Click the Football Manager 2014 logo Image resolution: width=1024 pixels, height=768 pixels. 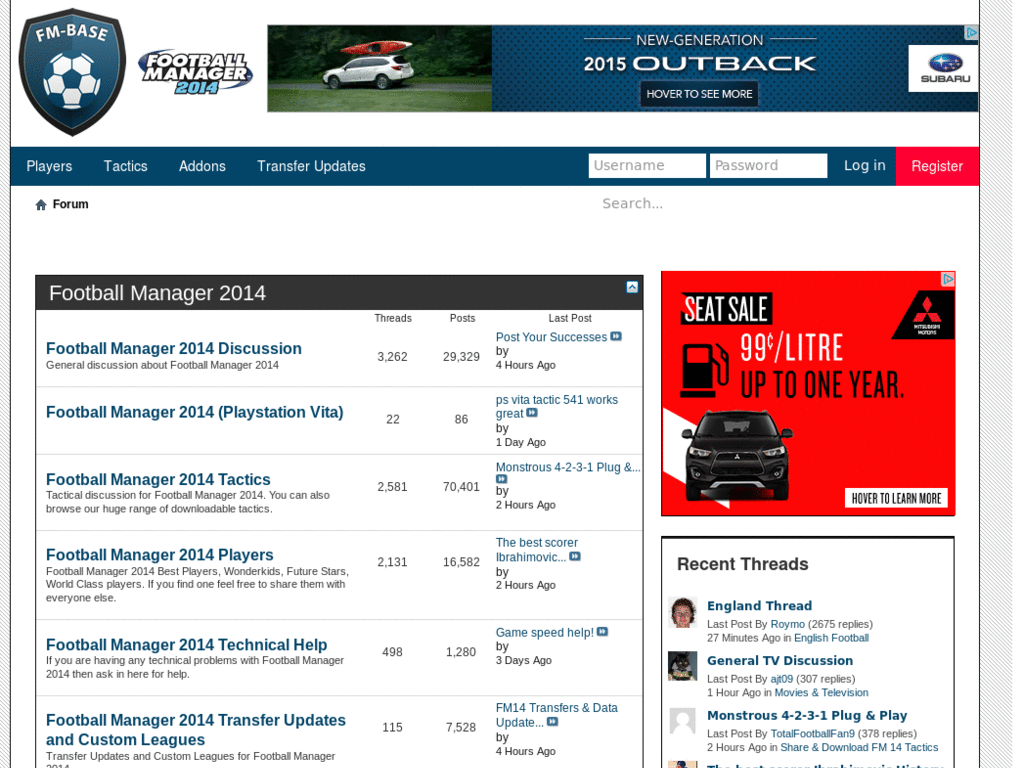tap(195, 72)
